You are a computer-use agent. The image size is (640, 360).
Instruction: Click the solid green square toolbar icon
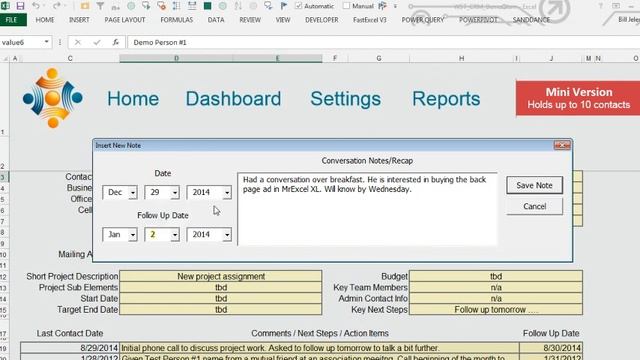pos(207,6)
